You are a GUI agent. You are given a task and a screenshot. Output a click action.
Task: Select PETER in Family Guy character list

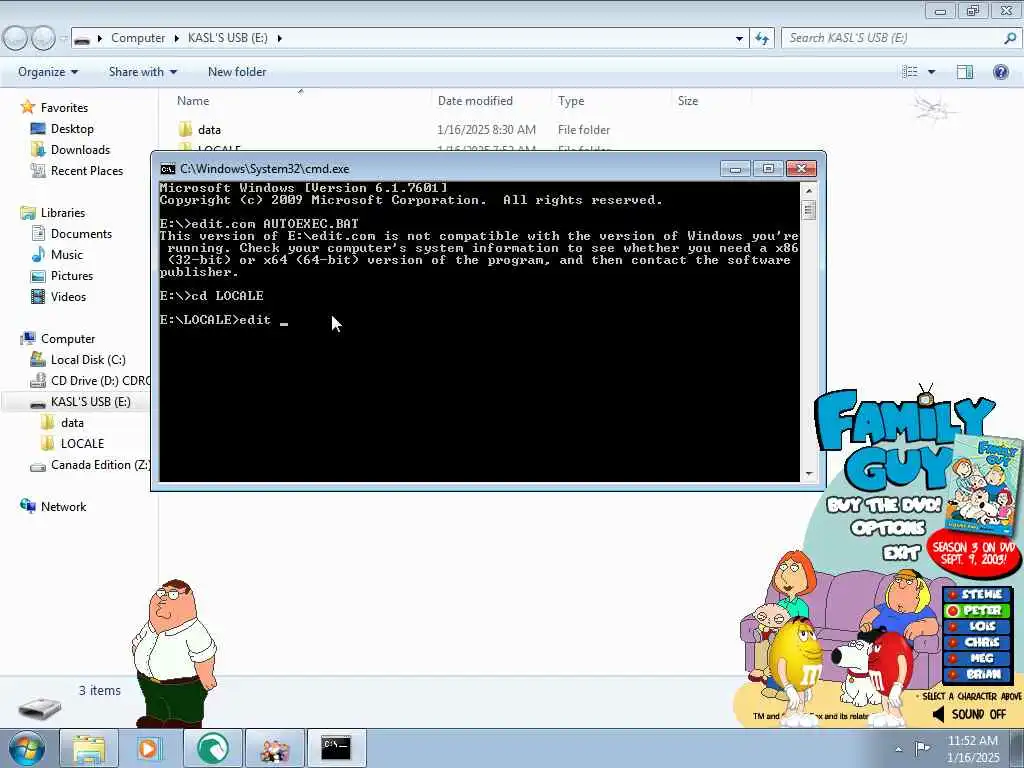click(977, 611)
